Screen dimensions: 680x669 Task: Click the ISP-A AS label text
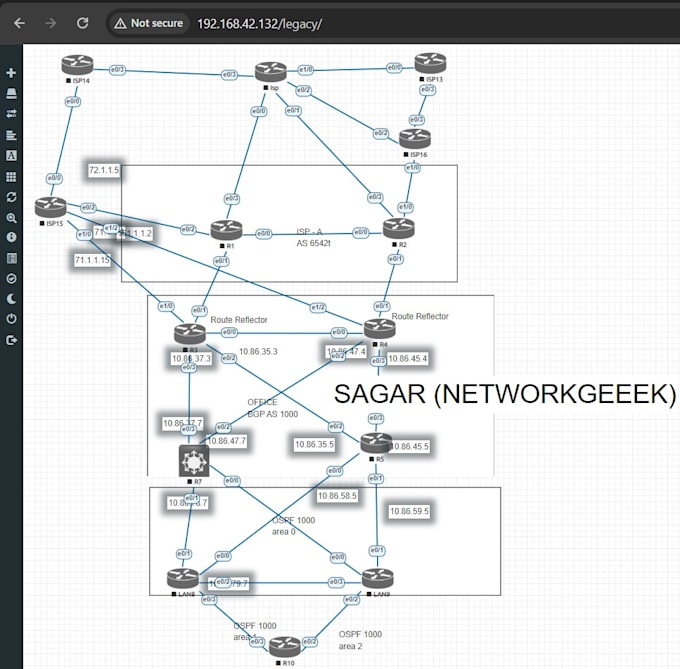pyautogui.click(x=313, y=238)
